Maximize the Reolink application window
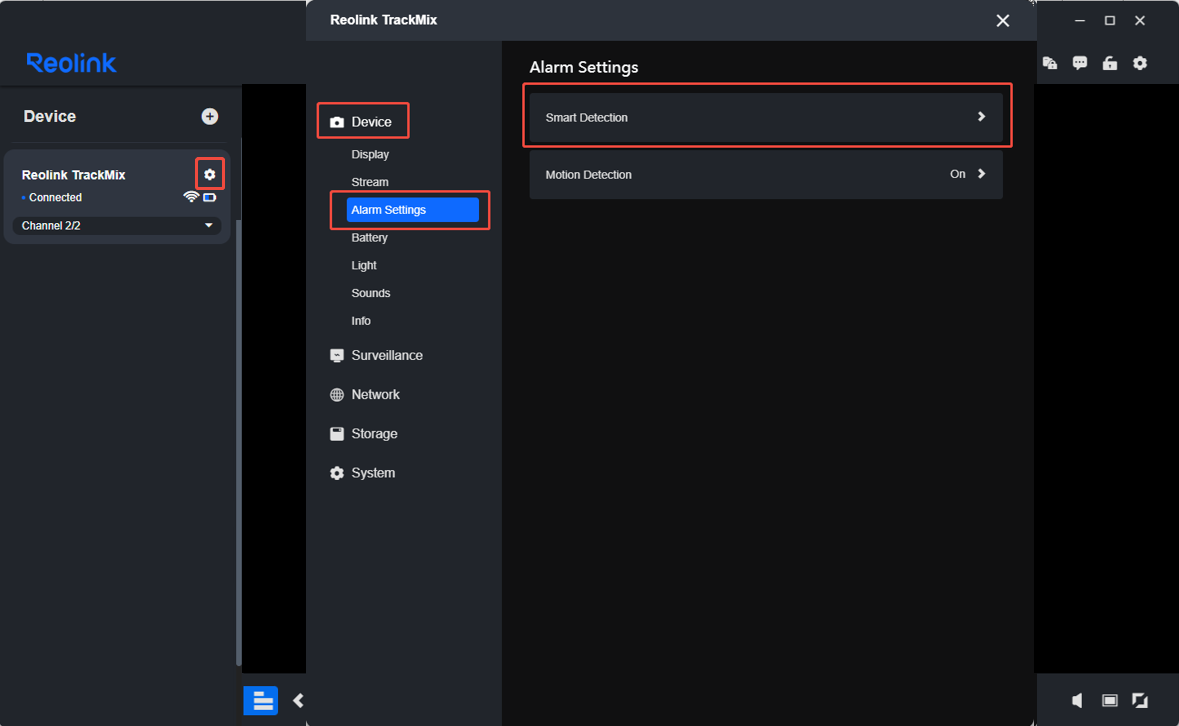This screenshot has width=1179, height=726. tap(1110, 20)
